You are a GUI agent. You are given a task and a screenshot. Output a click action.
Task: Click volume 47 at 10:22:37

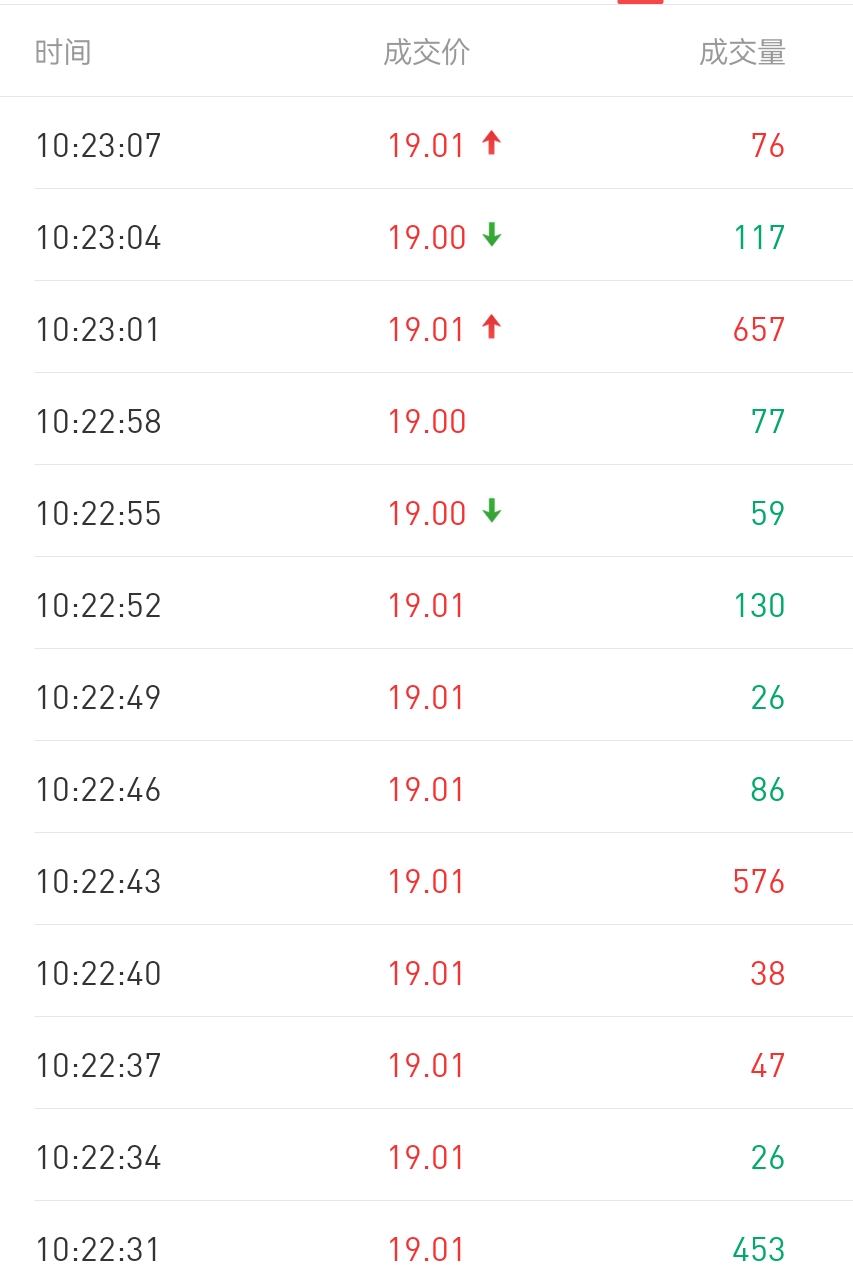(767, 1066)
